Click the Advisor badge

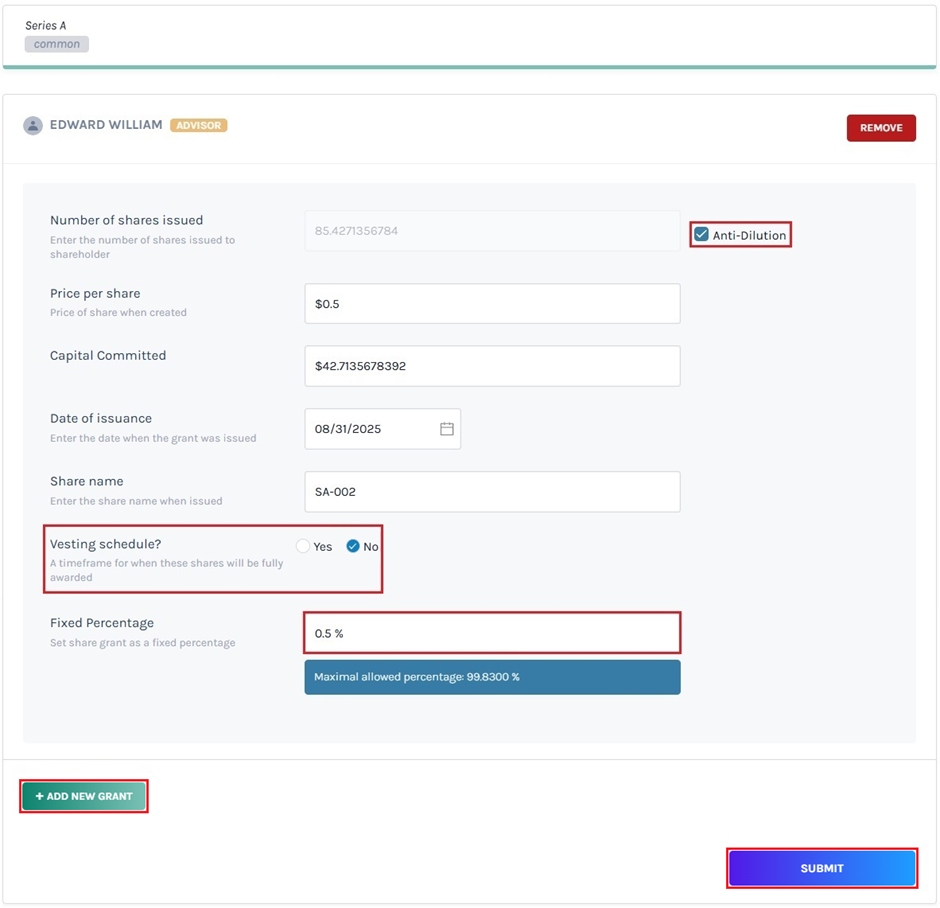tap(199, 126)
